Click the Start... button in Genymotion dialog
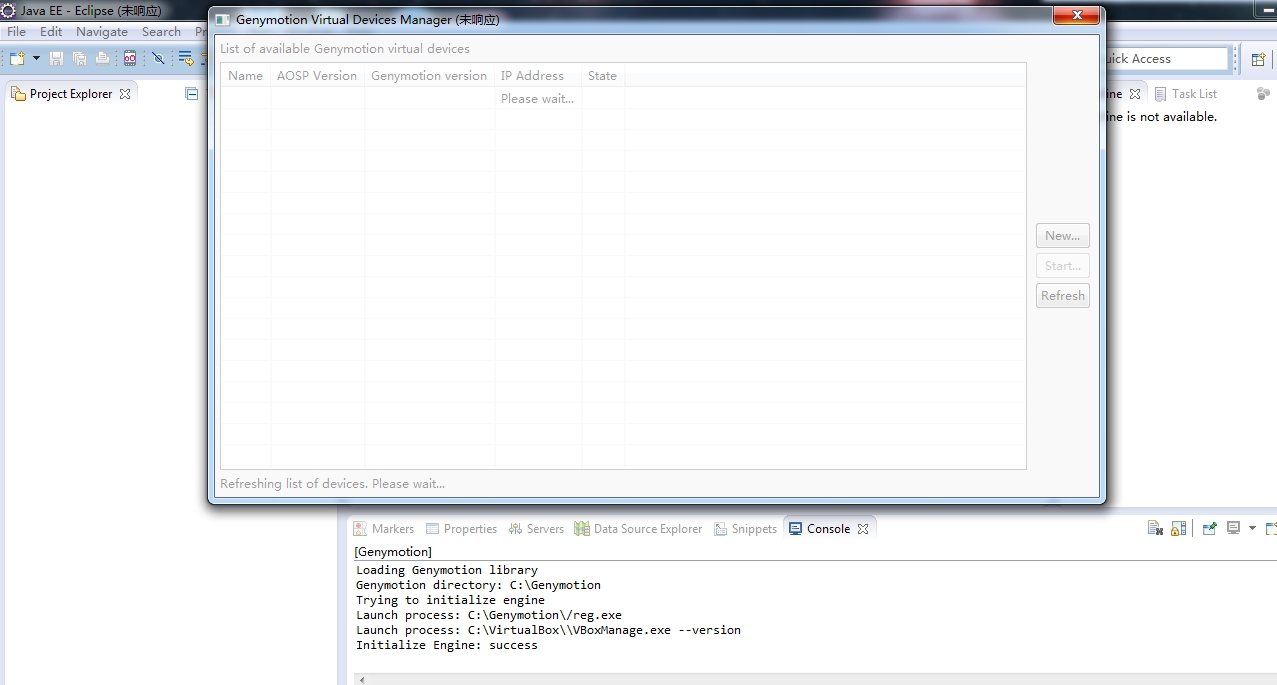 pyautogui.click(x=1063, y=266)
